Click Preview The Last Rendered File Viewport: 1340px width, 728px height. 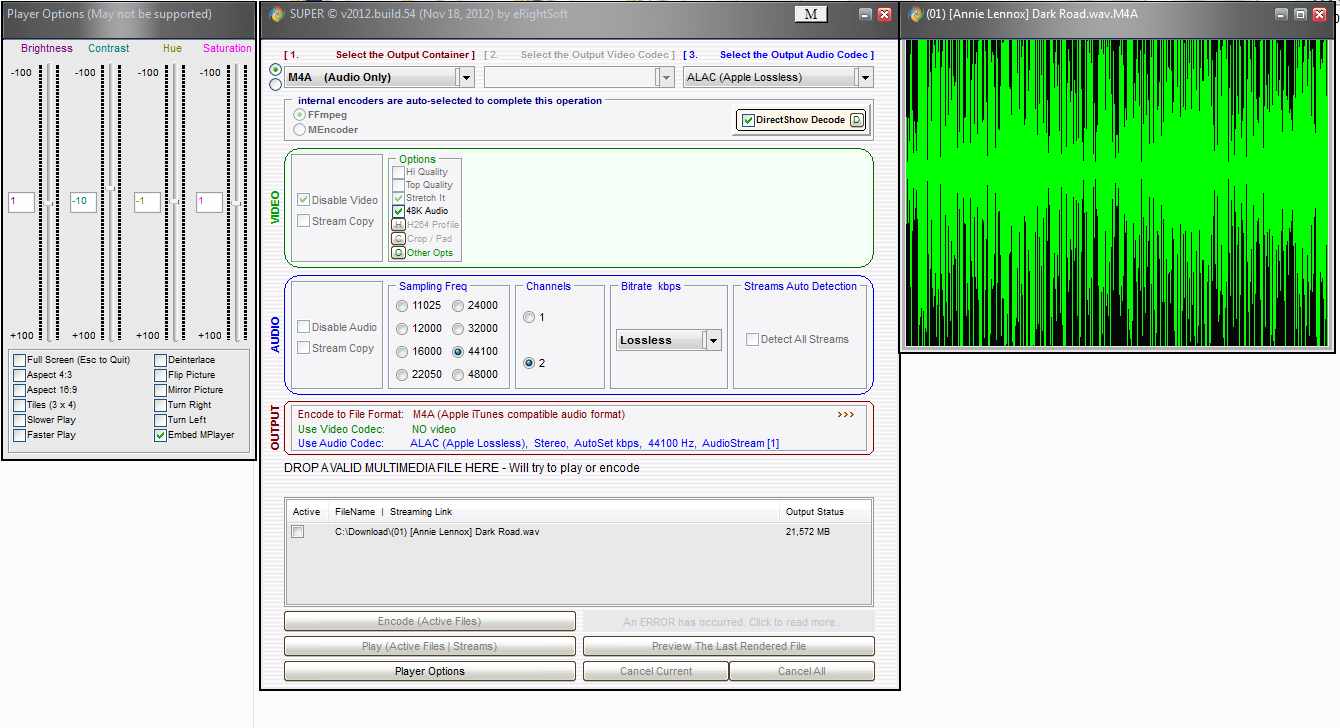(728, 646)
